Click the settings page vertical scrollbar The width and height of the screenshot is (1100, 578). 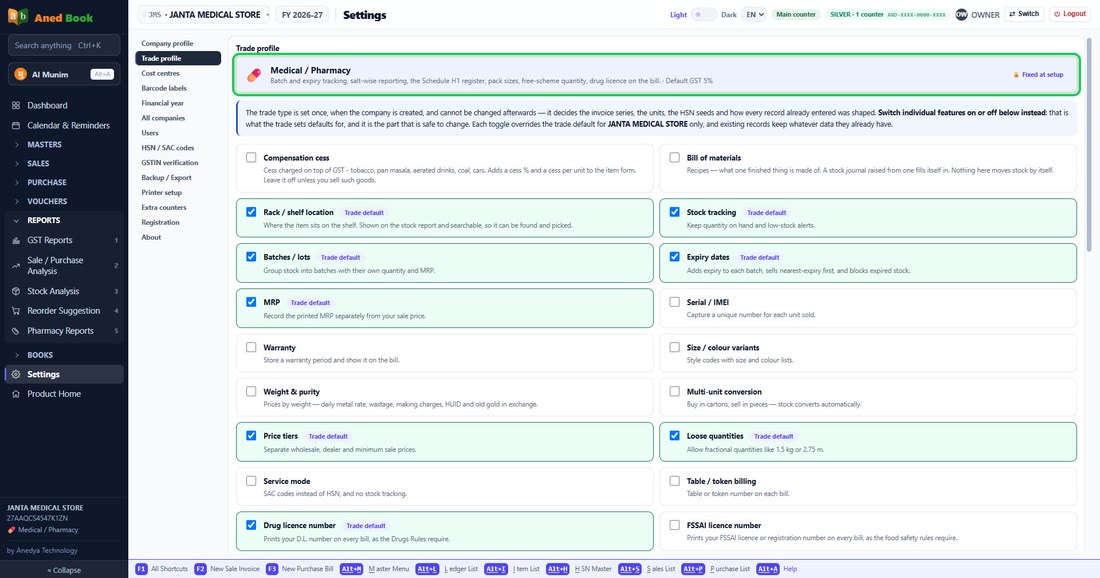(1089, 146)
